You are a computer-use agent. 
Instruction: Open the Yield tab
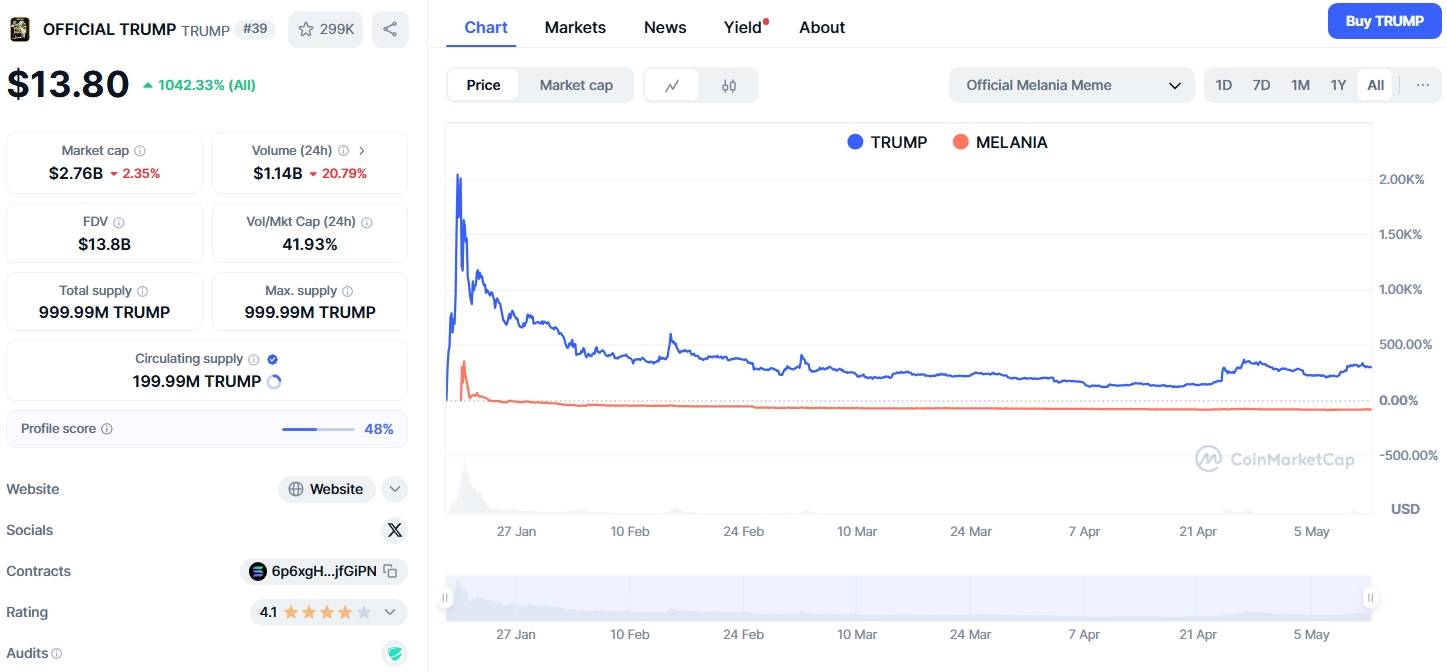pyautogui.click(x=743, y=27)
